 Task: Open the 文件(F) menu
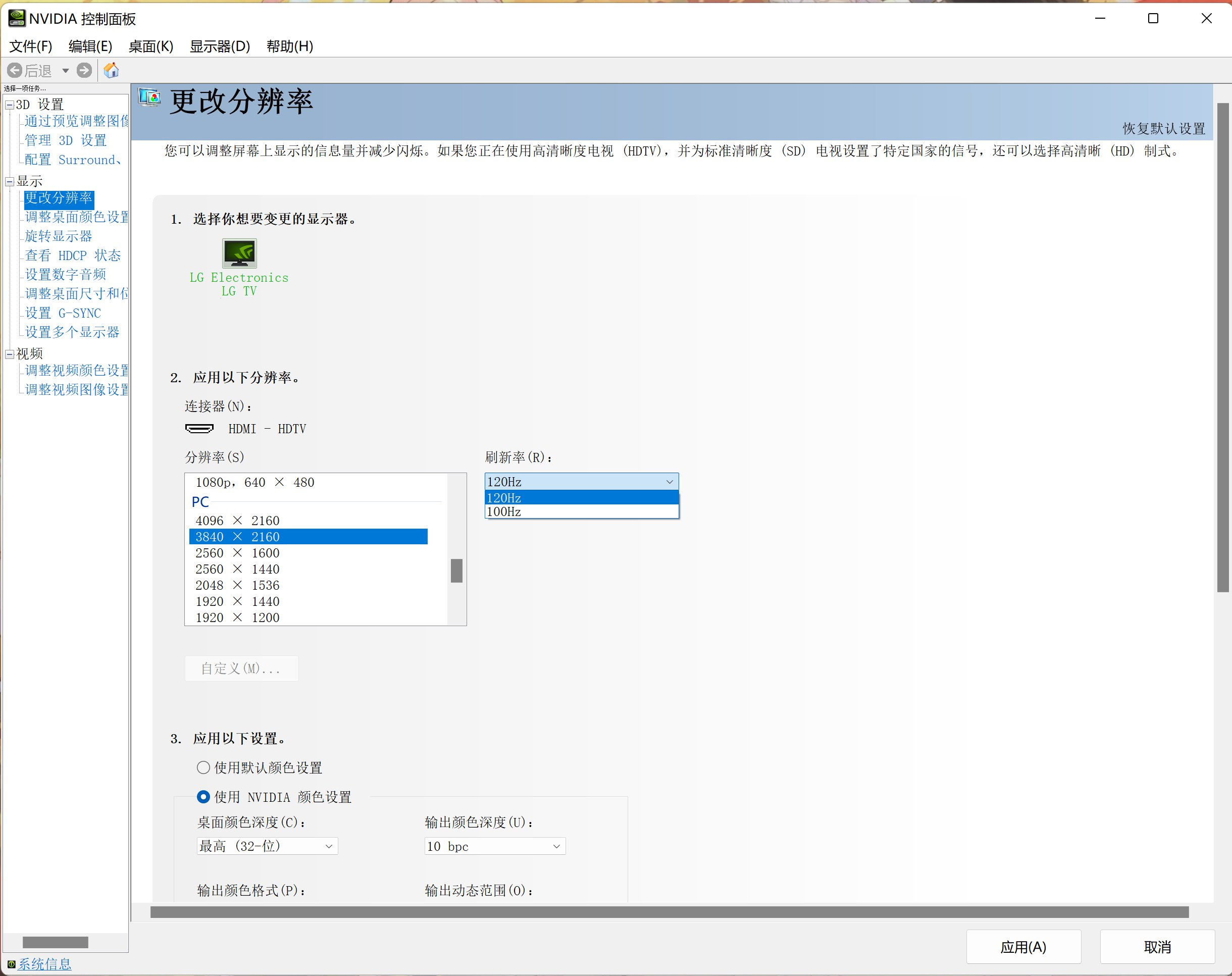pyautogui.click(x=31, y=46)
